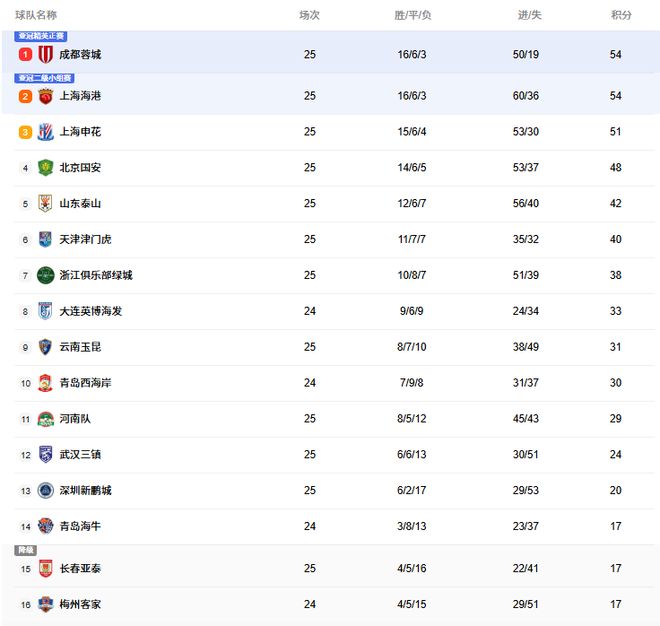660x626 pixels.
Task: Click the 降级 relegation zone tag
Action: click(x=25, y=550)
